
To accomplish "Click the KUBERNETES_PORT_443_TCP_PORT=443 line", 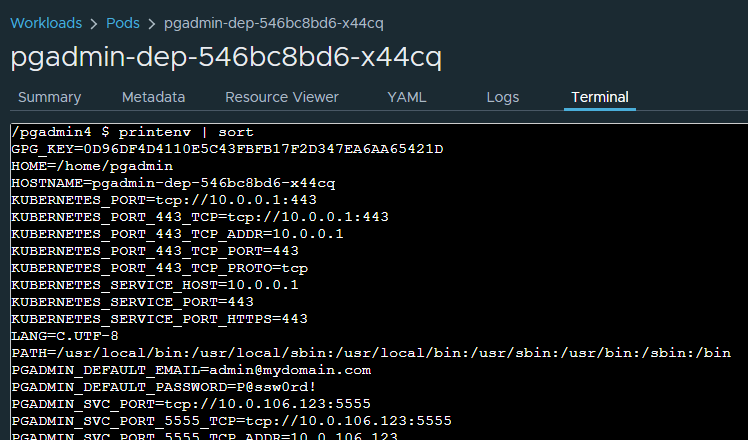I will tap(155, 251).
